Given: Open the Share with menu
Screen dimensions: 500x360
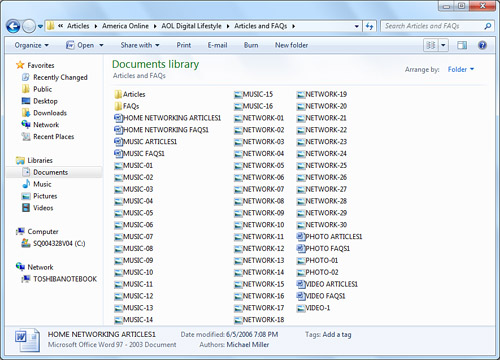Looking at the screenshot, I should click(x=140, y=45).
